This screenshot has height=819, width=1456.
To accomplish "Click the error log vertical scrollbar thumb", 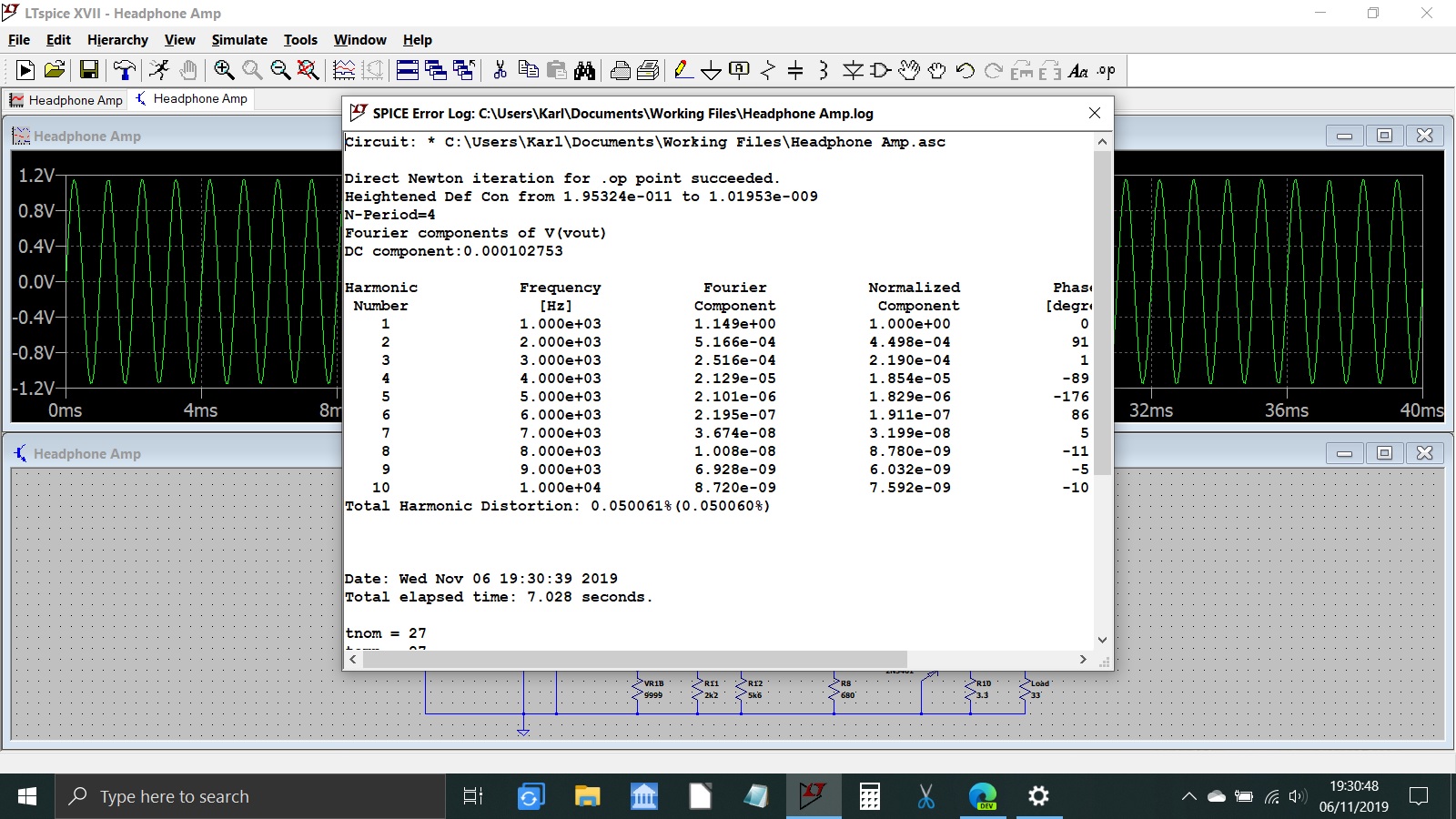I will point(1102,312).
